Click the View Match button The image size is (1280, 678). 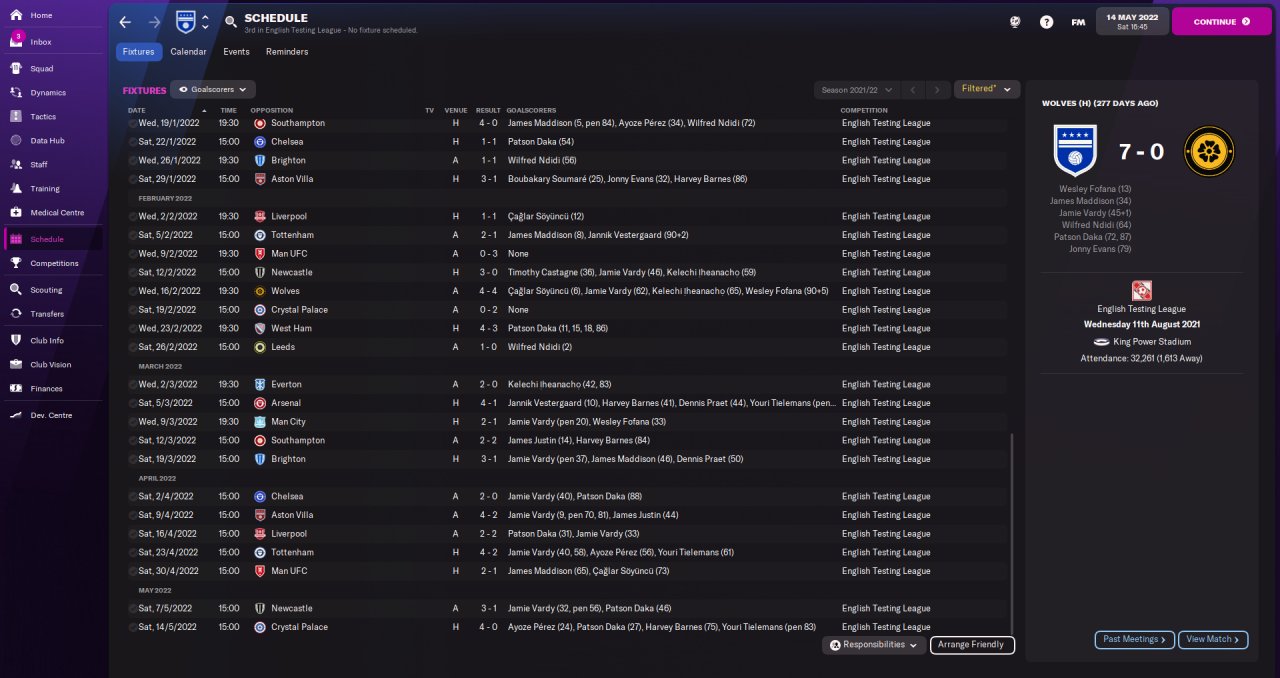(1213, 639)
